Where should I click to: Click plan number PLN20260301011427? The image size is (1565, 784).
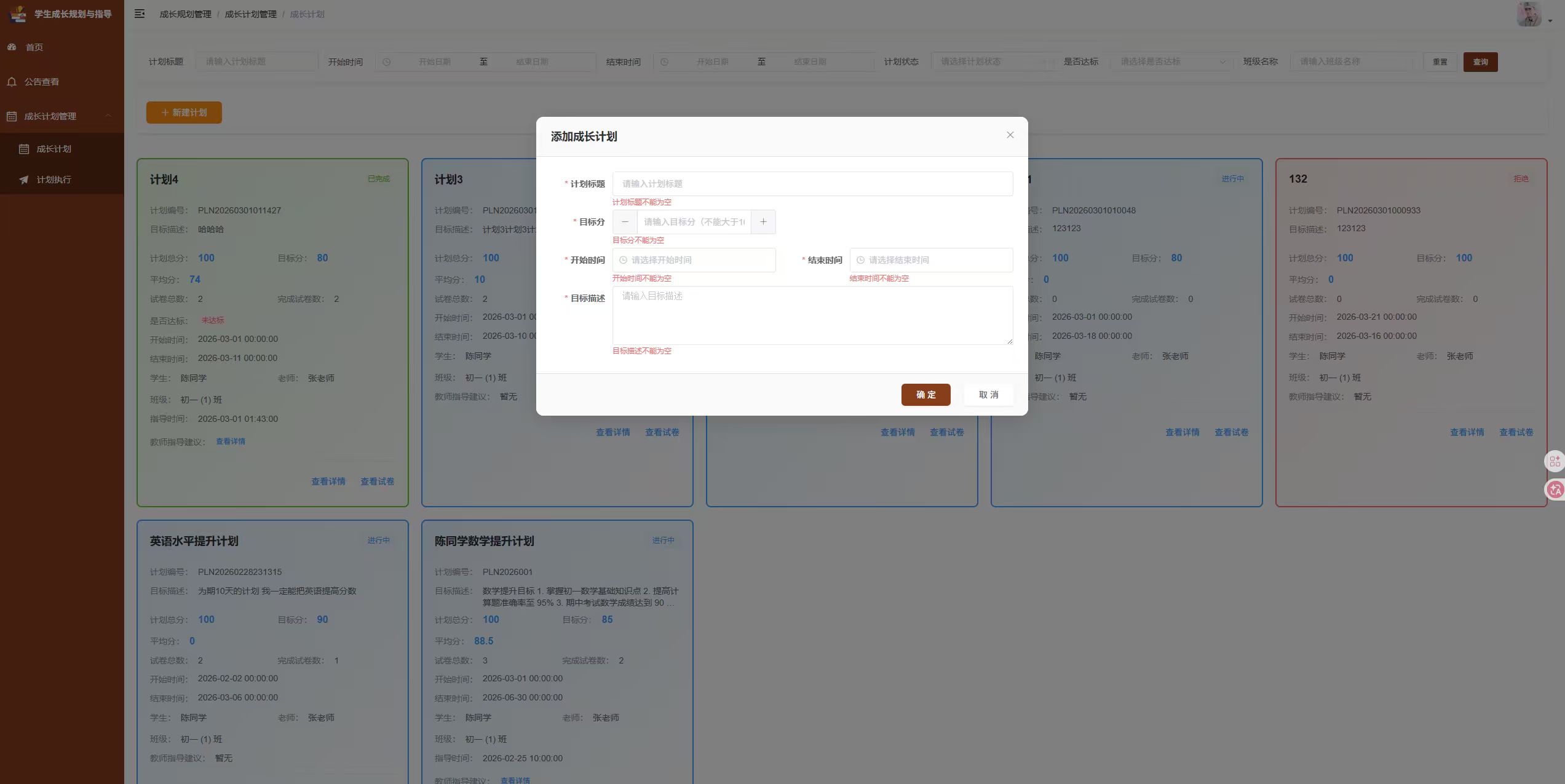click(x=240, y=210)
